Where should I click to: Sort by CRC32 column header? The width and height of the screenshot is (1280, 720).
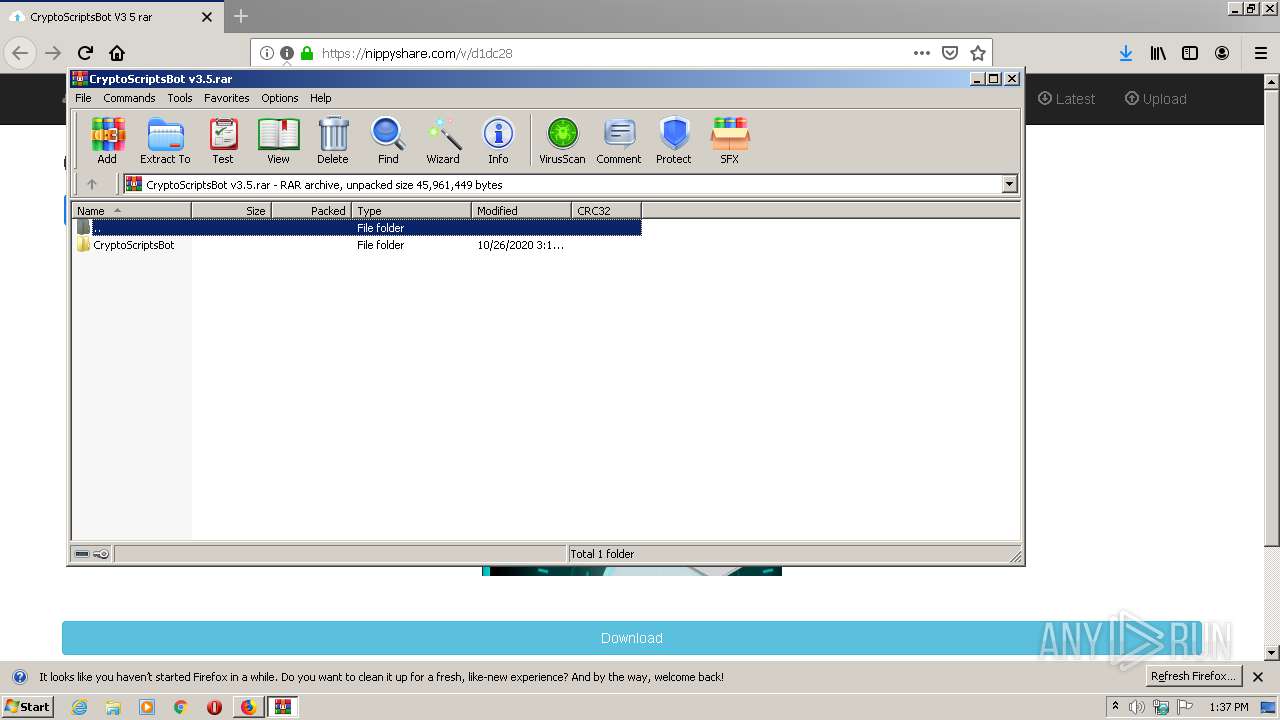[606, 210]
